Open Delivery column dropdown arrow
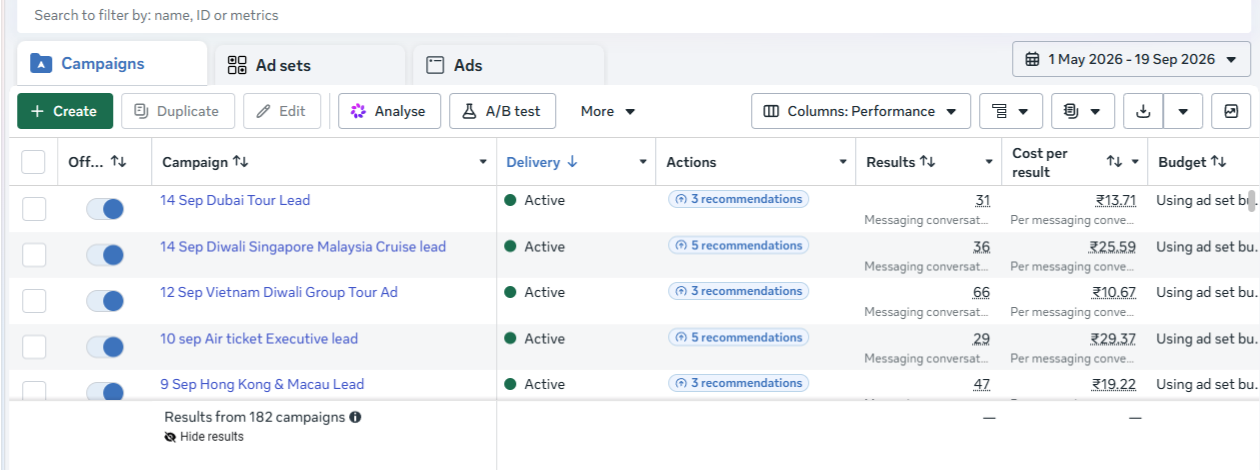The height and width of the screenshot is (470, 1260). coord(643,162)
